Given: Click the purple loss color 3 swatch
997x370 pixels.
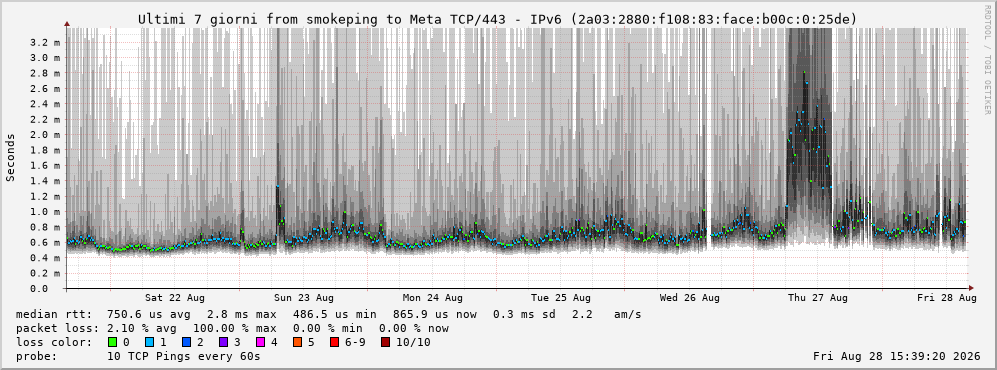Looking at the screenshot, I should [222, 343].
